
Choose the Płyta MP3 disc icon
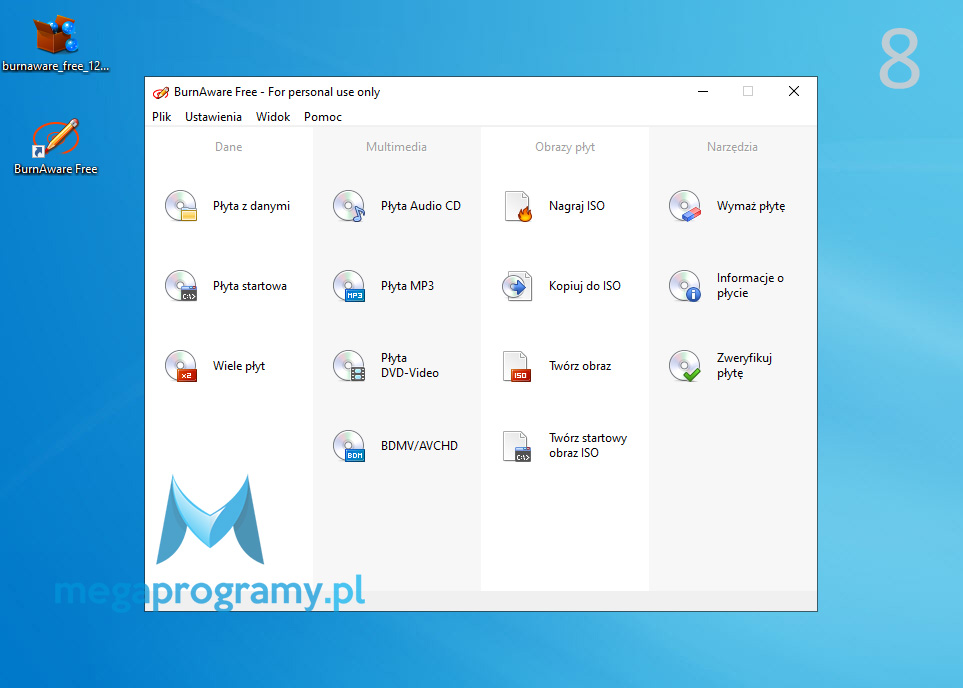click(349, 286)
